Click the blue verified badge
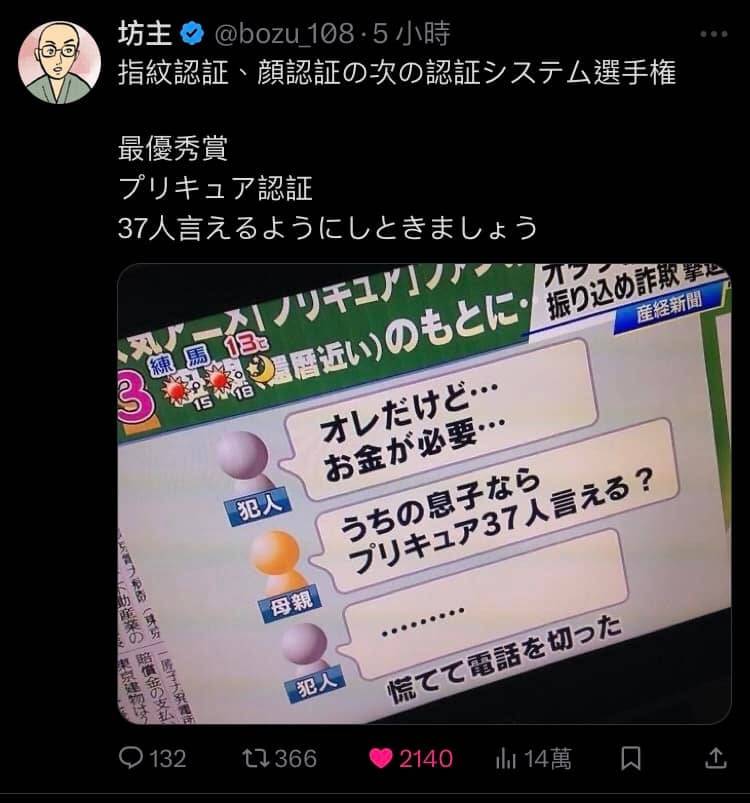 point(192,34)
